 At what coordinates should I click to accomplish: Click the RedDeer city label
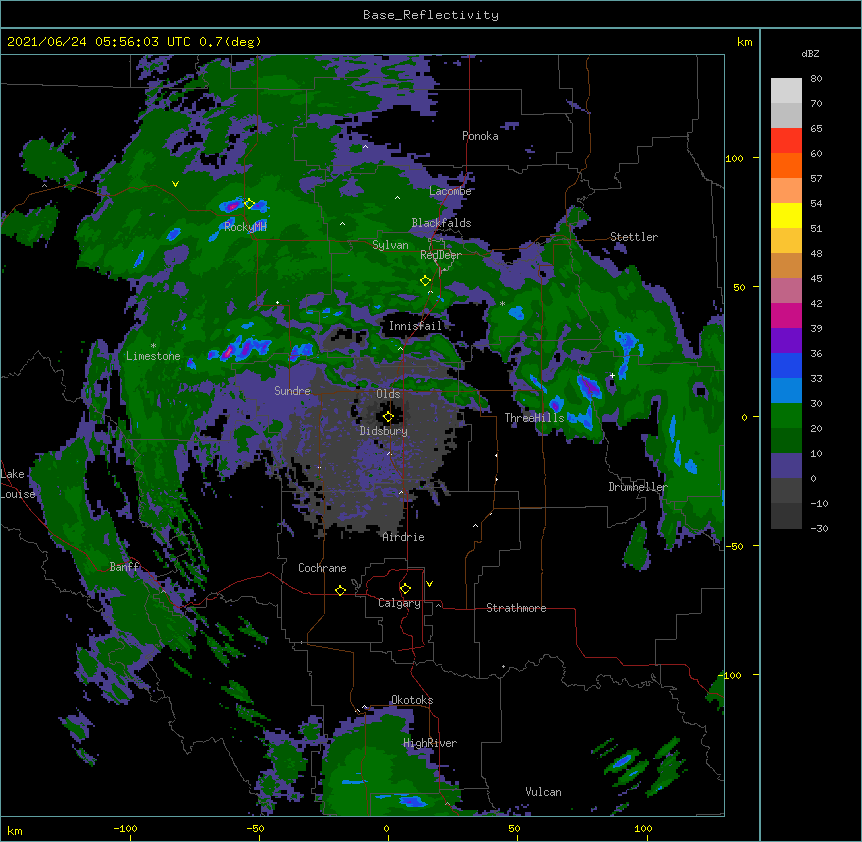[x=441, y=255]
